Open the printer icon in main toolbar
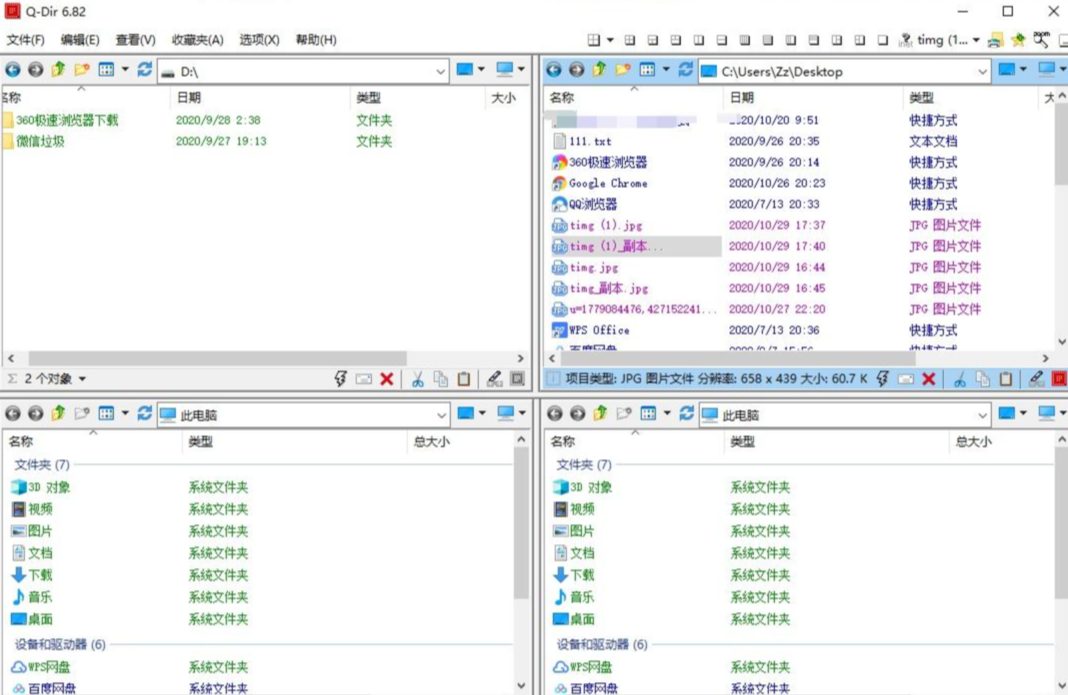The image size is (1068, 695). pos(995,40)
